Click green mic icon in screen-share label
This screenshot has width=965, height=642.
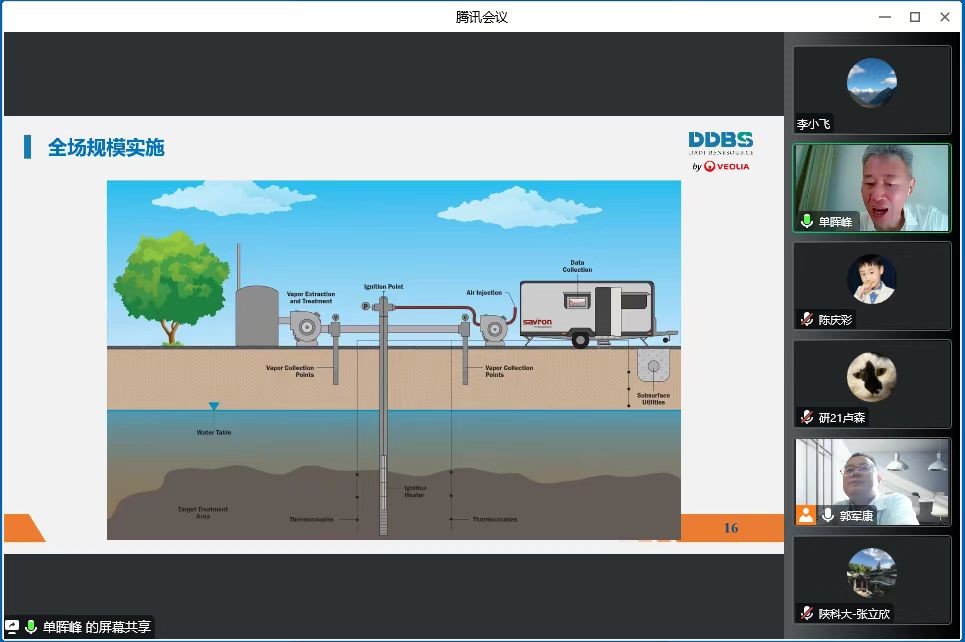(31, 627)
